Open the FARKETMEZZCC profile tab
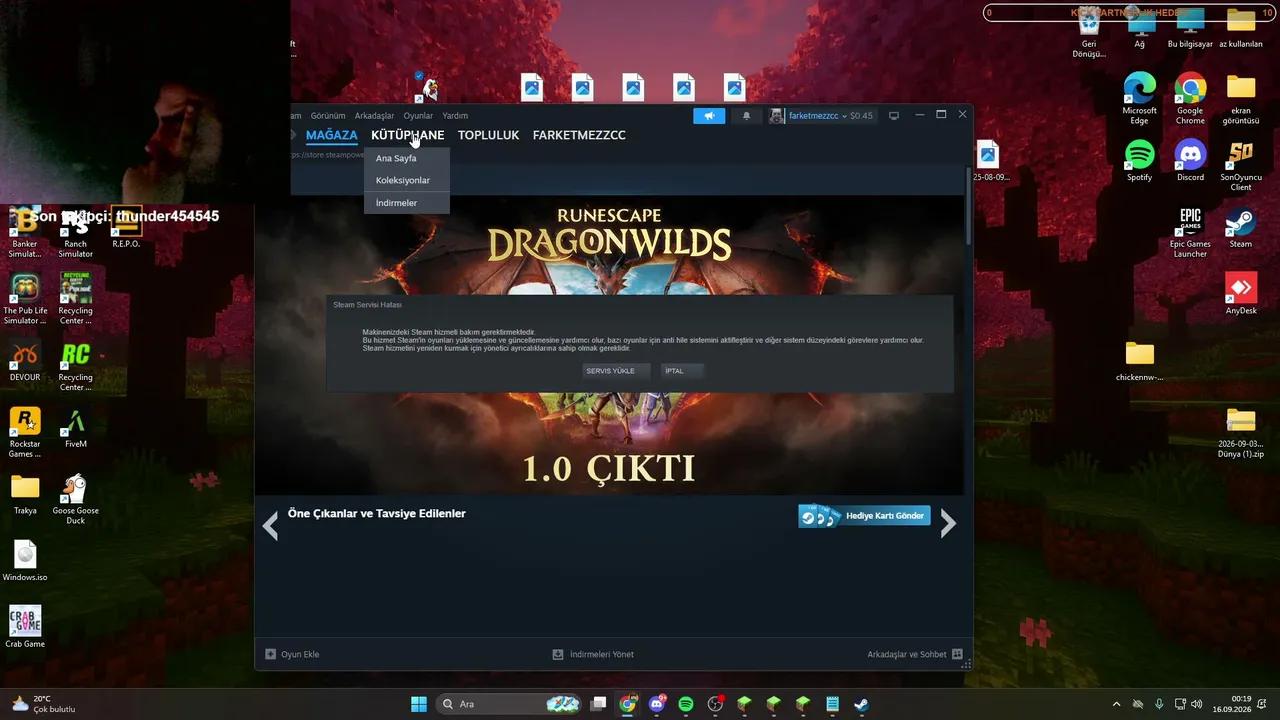 (x=579, y=135)
